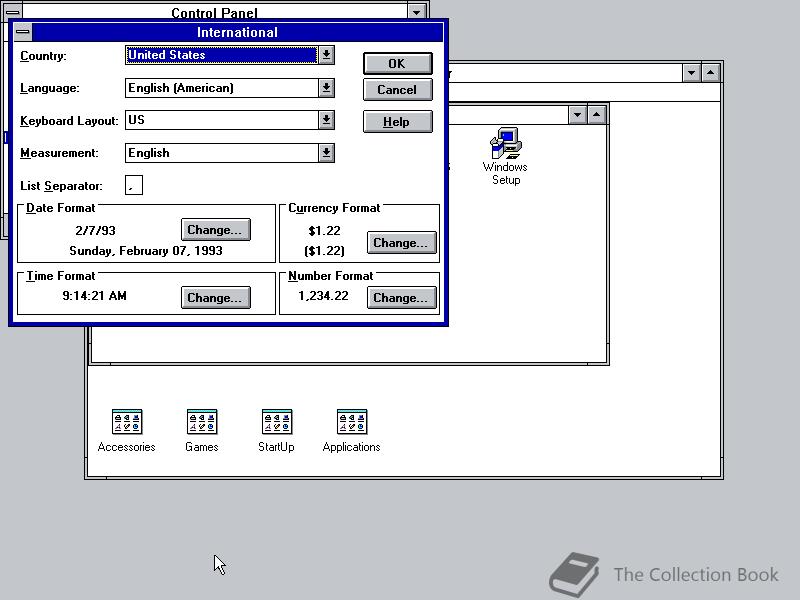Open Help for International settings

[397, 122]
